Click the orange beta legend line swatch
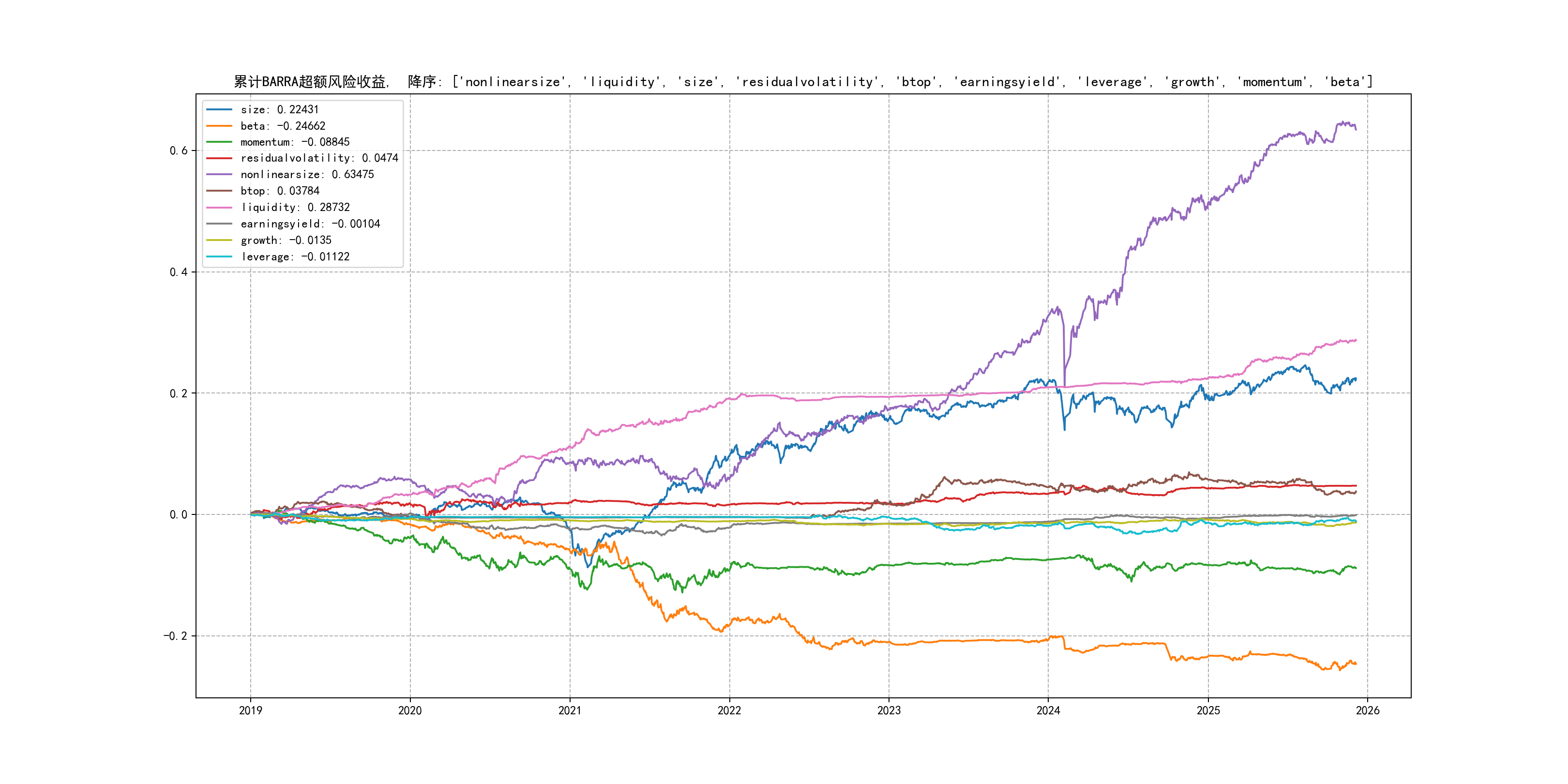Screen dimensions: 1568x784 [x=219, y=126]
